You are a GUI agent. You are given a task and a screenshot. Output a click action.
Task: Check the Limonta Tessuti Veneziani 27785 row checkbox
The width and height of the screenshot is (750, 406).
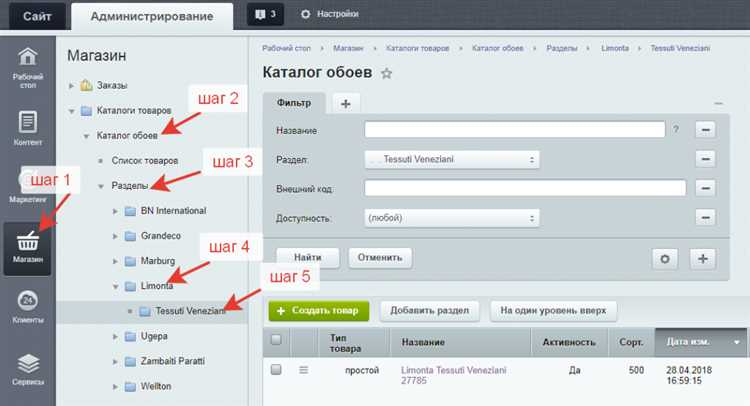pyautogui.click(x=276, y=370)
